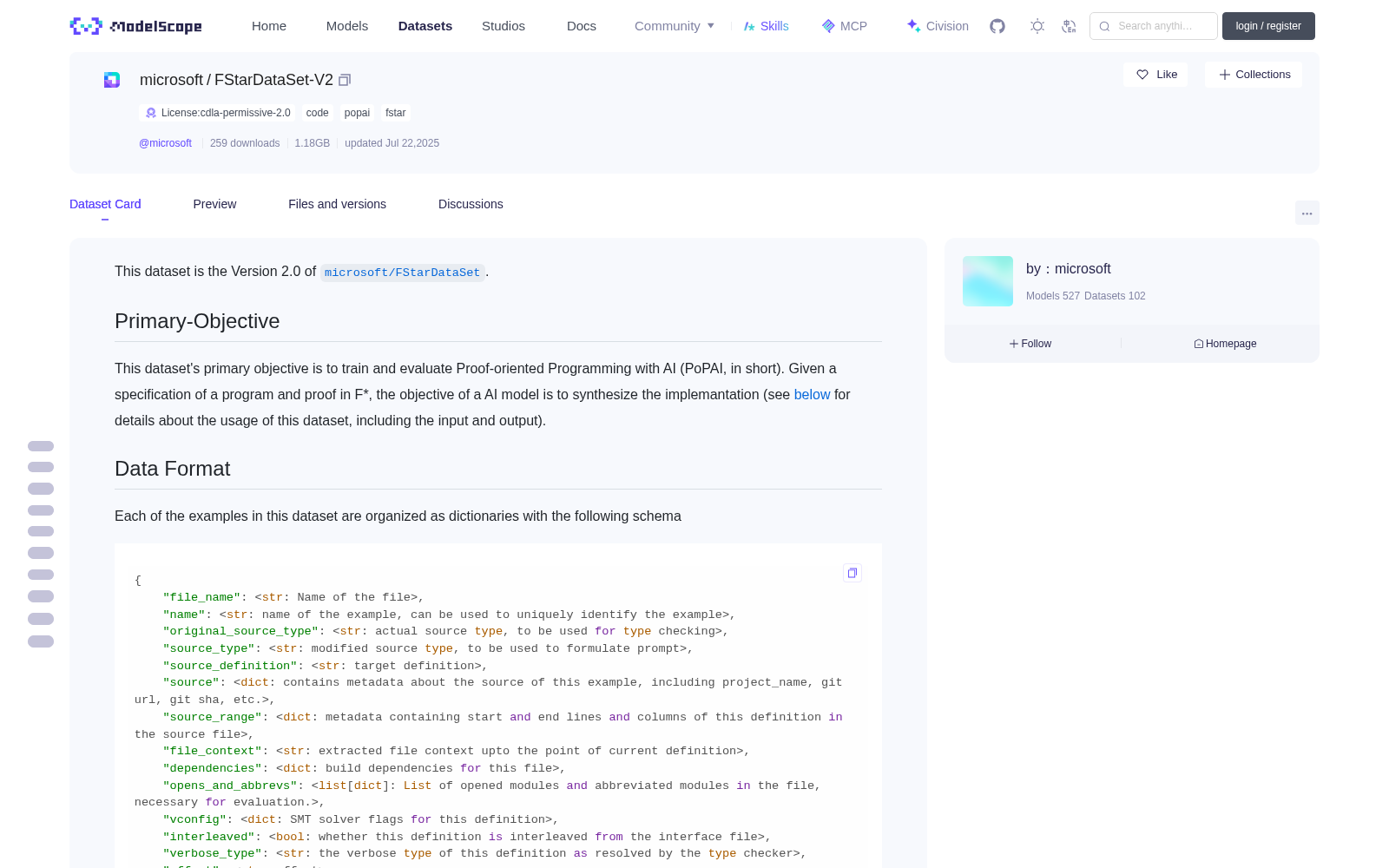The width and height of the screenshot is (1389, 868).
Task: Toggle light/dark theme sun icon
Action: [1037, 26]
